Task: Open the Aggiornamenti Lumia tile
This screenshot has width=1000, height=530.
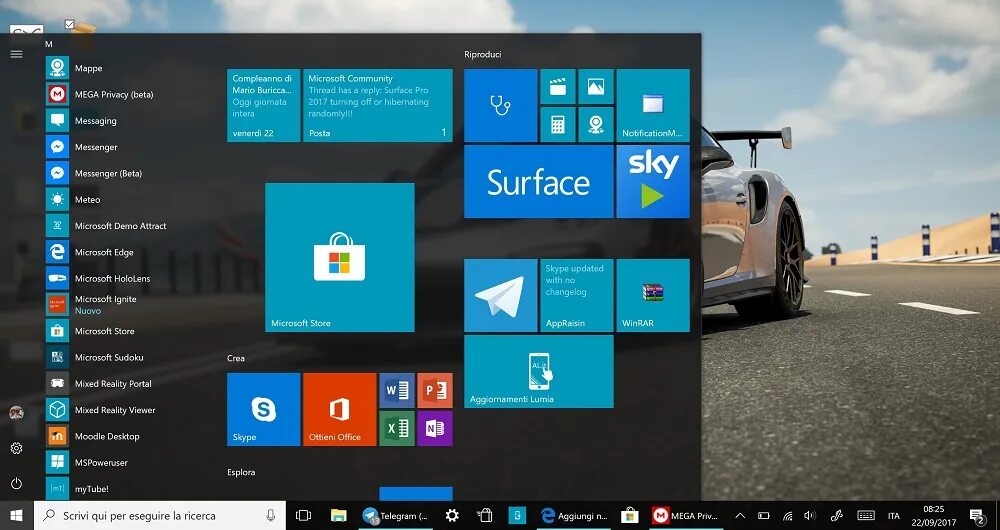Action: [539, 371]
